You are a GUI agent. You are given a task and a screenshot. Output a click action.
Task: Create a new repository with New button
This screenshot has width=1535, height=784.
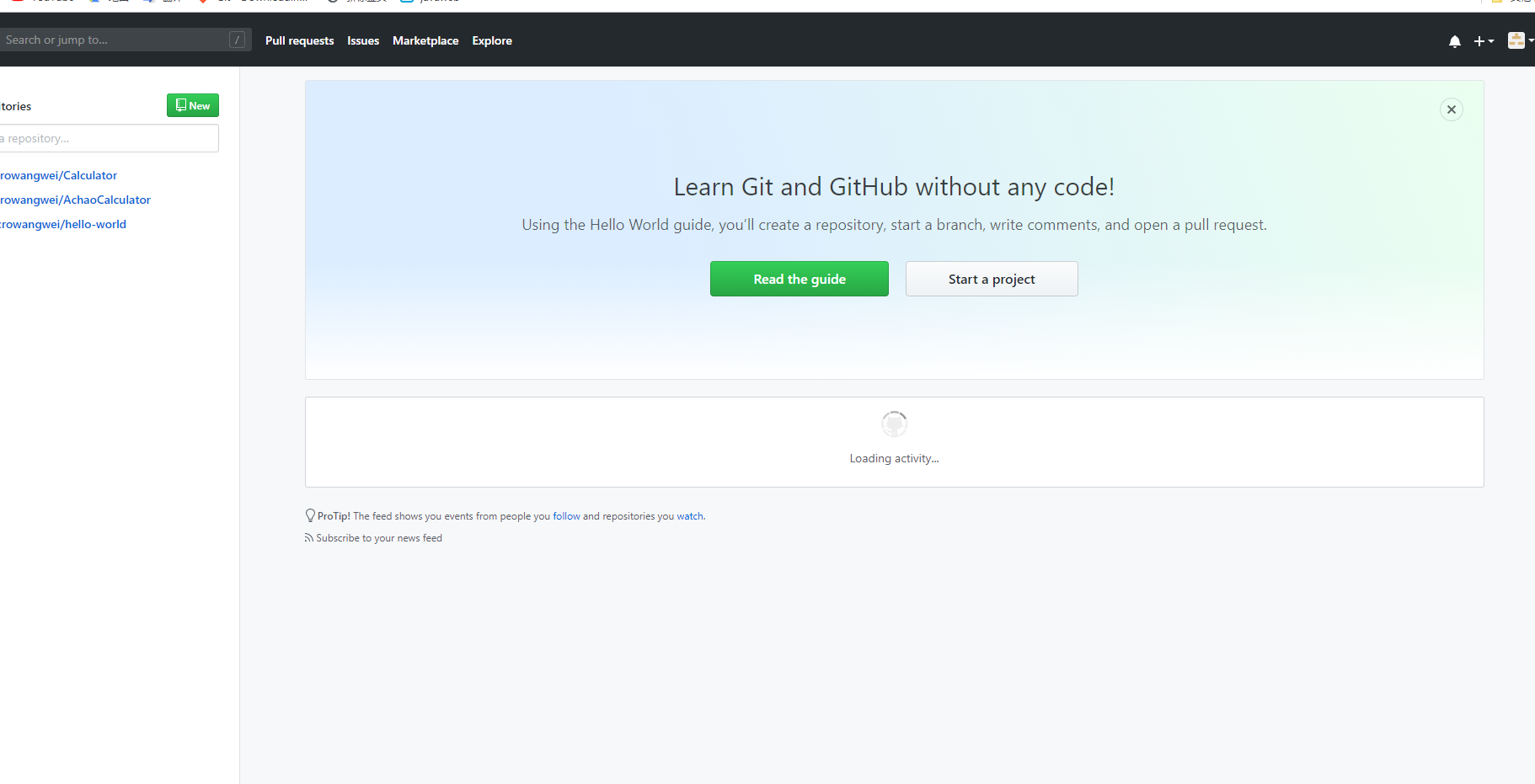click(x=193, y=105)
